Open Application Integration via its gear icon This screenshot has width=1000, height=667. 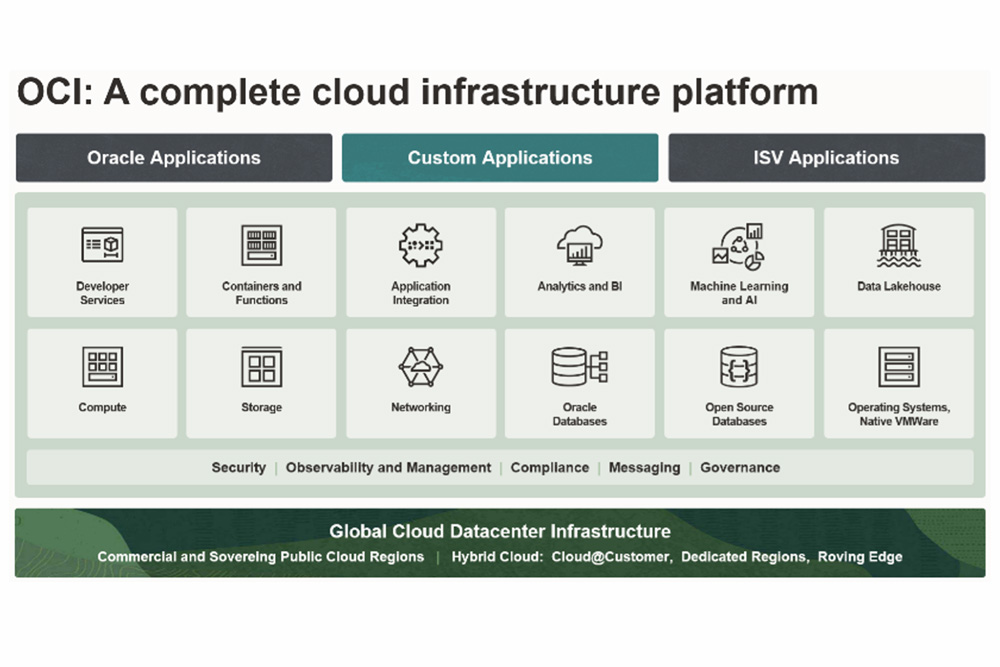(420, 245)
